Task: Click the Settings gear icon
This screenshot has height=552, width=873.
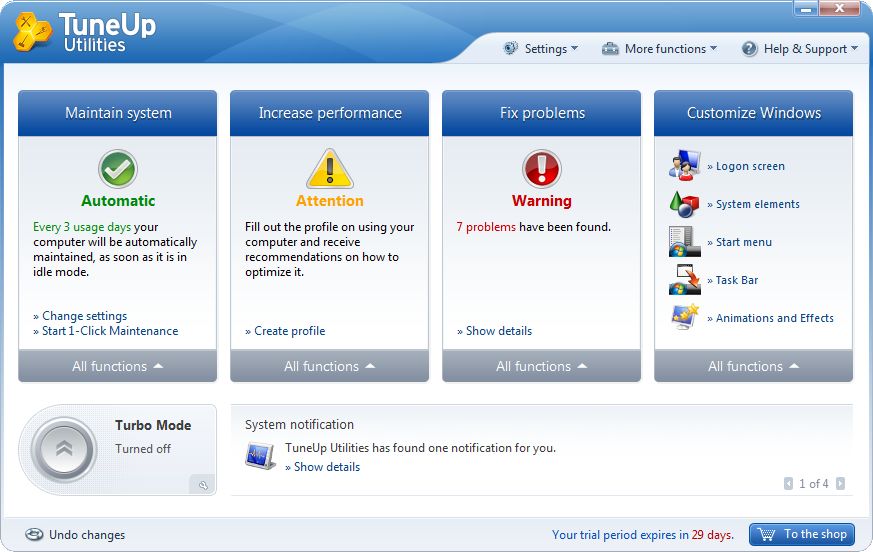Action: 510,48
